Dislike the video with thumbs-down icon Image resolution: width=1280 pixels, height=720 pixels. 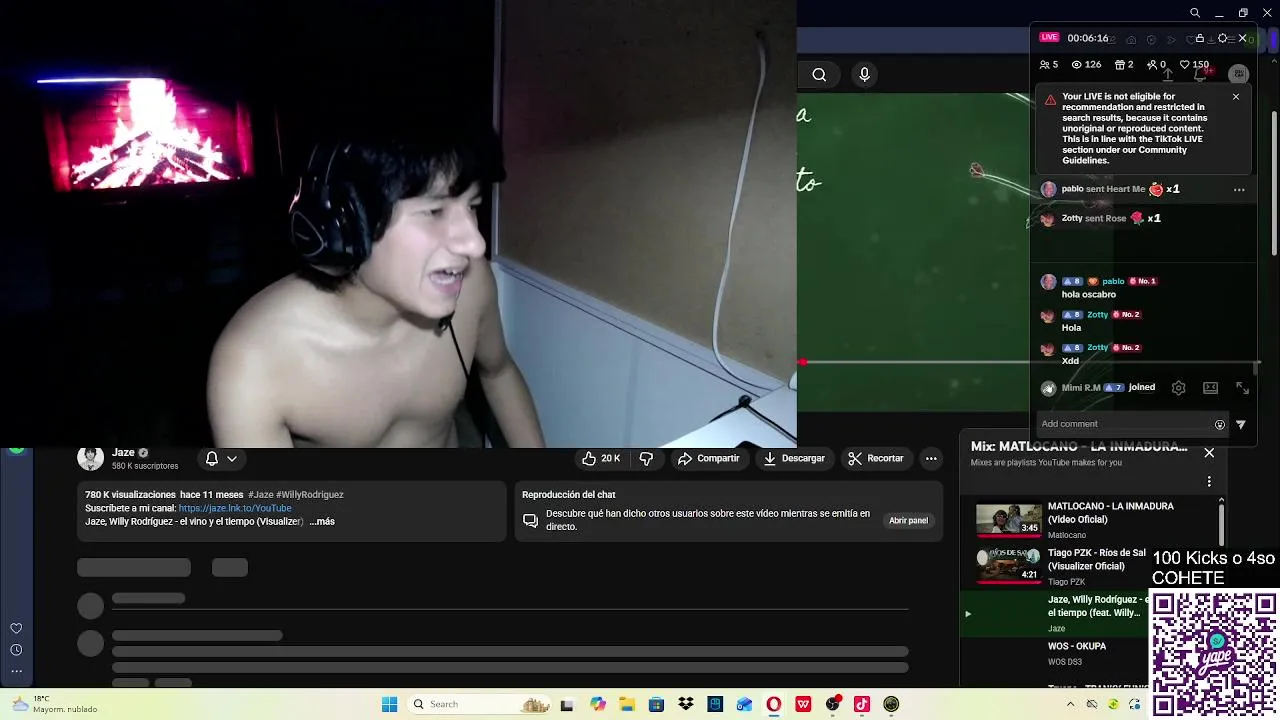pos(646,458)
